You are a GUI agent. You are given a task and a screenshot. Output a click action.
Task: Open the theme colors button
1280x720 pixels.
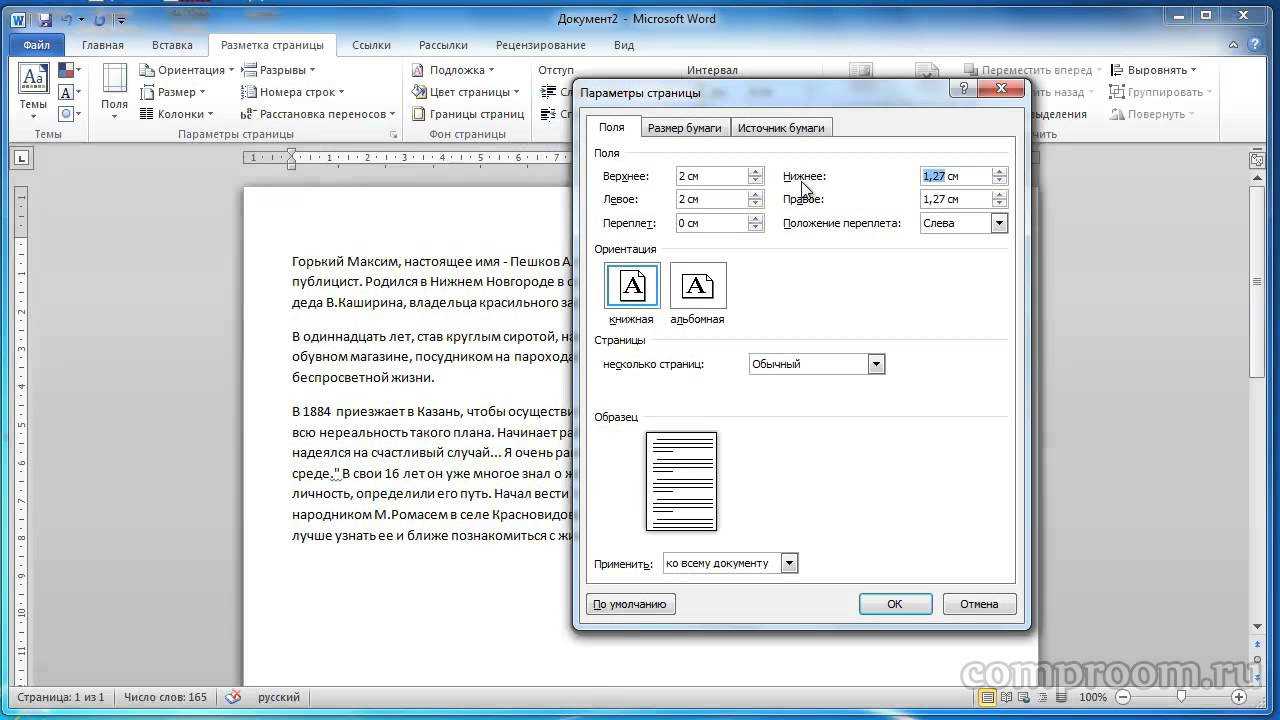tap(68, 70)
